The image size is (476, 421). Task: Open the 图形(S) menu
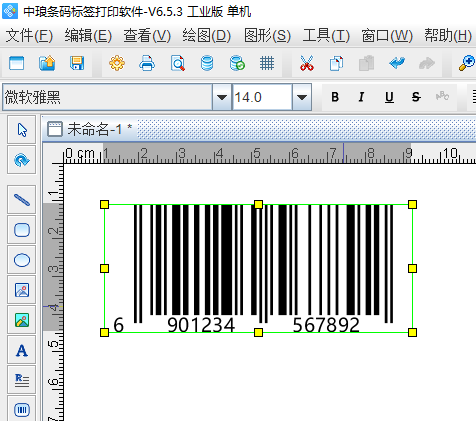[x=267, y=36]
